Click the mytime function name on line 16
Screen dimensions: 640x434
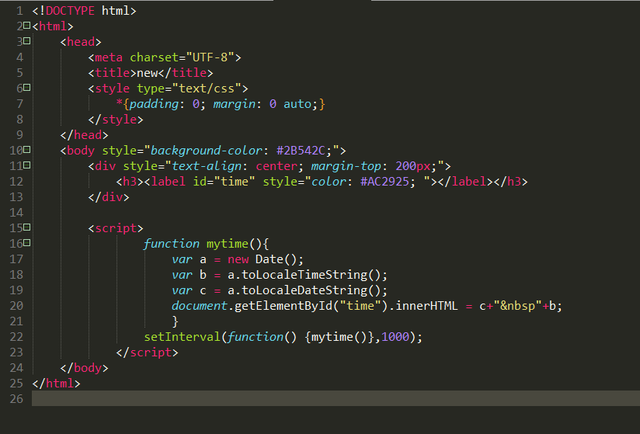pos(227,244)
